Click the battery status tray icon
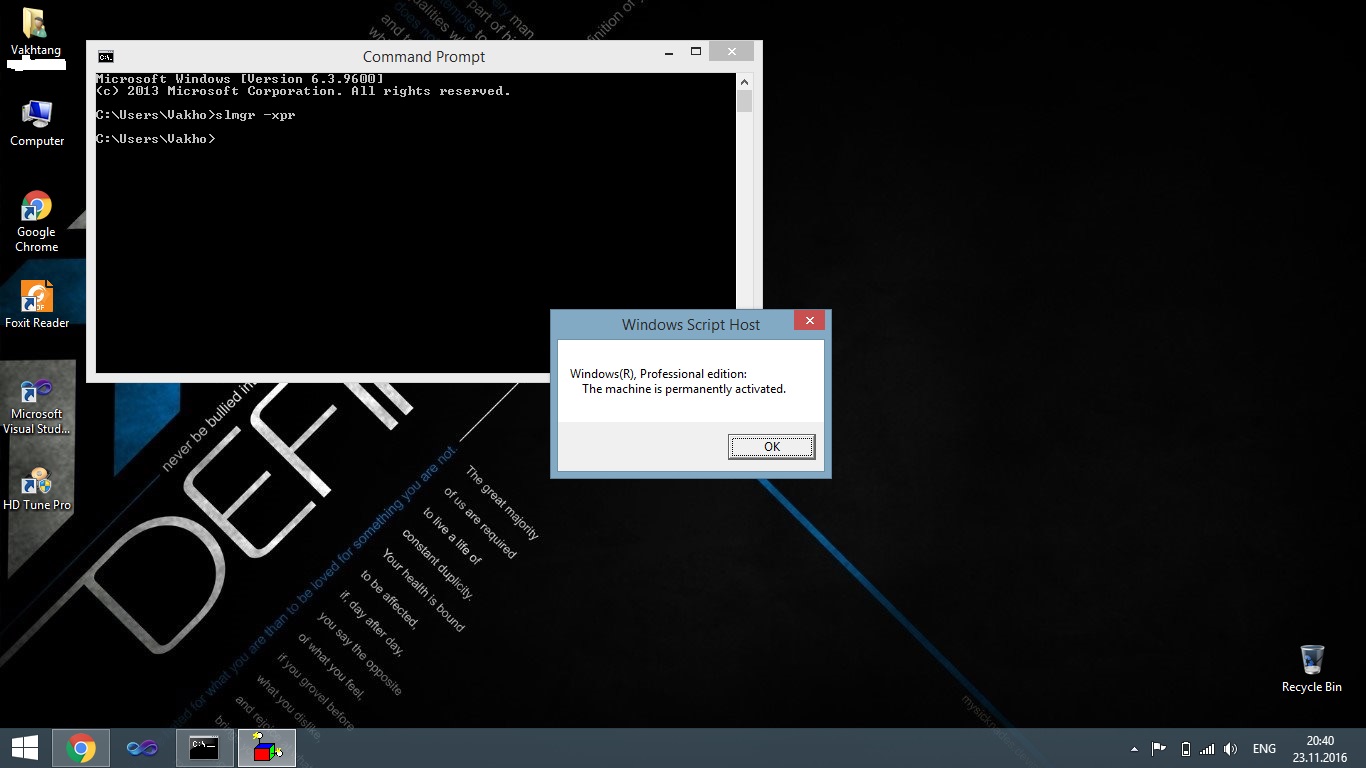The width and height of the screenshot is (1366, 768). click(x=1185, y=749)
